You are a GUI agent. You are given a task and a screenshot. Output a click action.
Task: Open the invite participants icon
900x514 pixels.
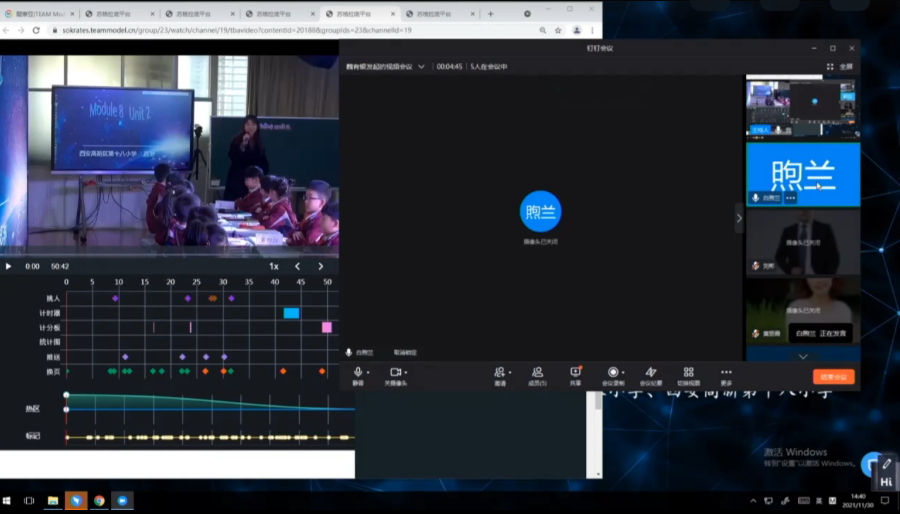click(x=499, y=372)
